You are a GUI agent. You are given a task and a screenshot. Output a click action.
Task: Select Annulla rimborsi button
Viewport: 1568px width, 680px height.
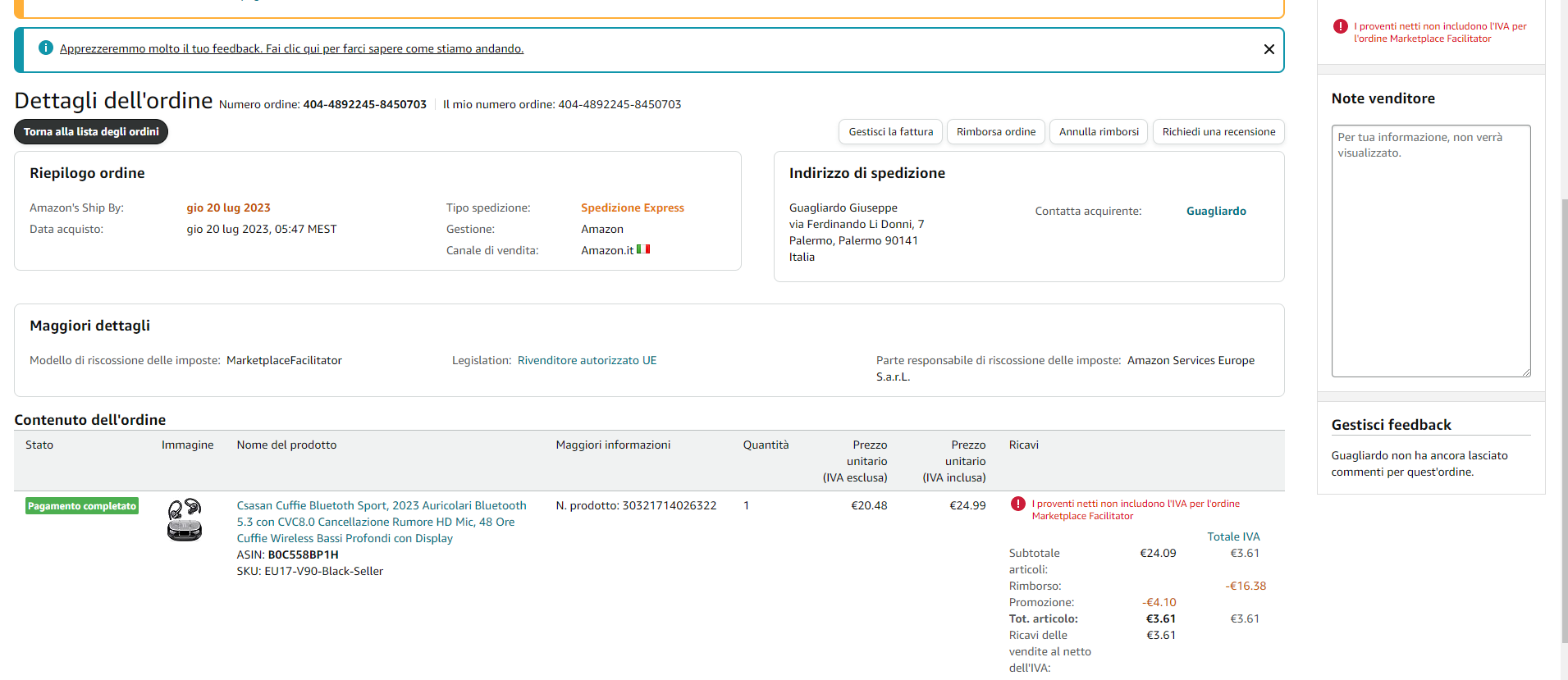click(x=1099, y=132)
